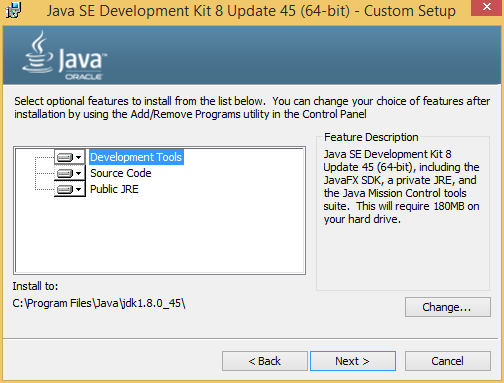Close the Custom Setup window
This screenshot has width=504, height=383.
pos(487,7)
